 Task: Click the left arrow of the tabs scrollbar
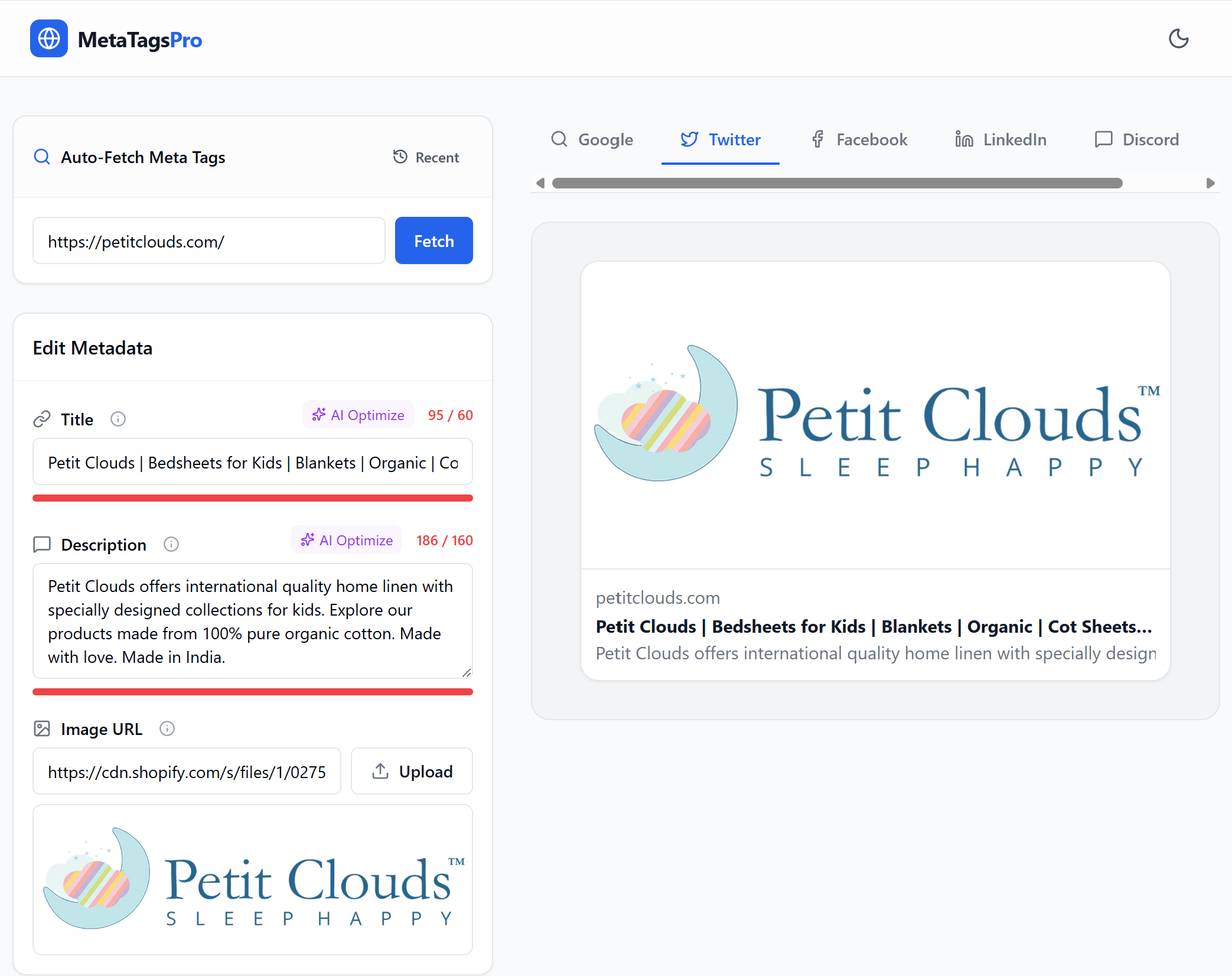point(540,183)
